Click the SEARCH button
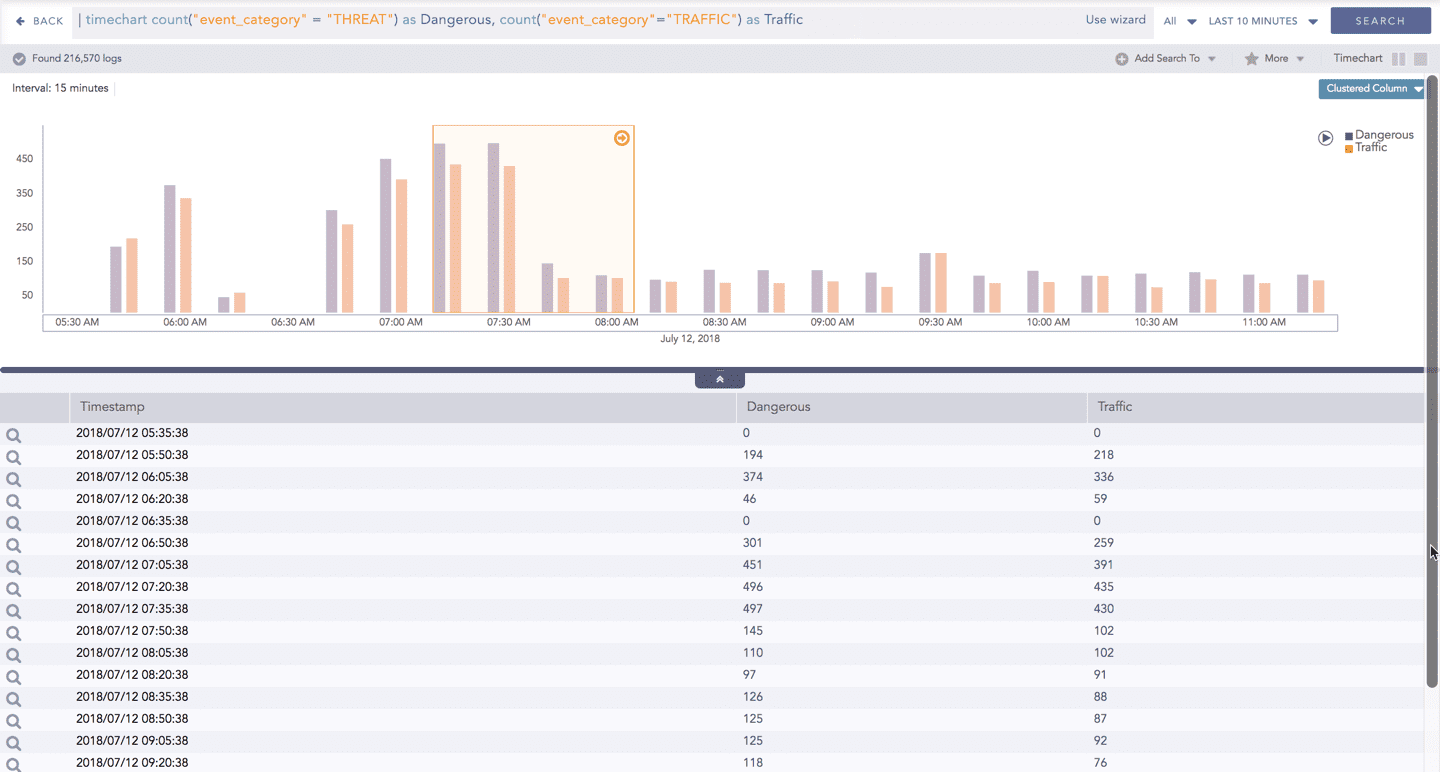The image size is (1440, 772). pos(1380,21)
